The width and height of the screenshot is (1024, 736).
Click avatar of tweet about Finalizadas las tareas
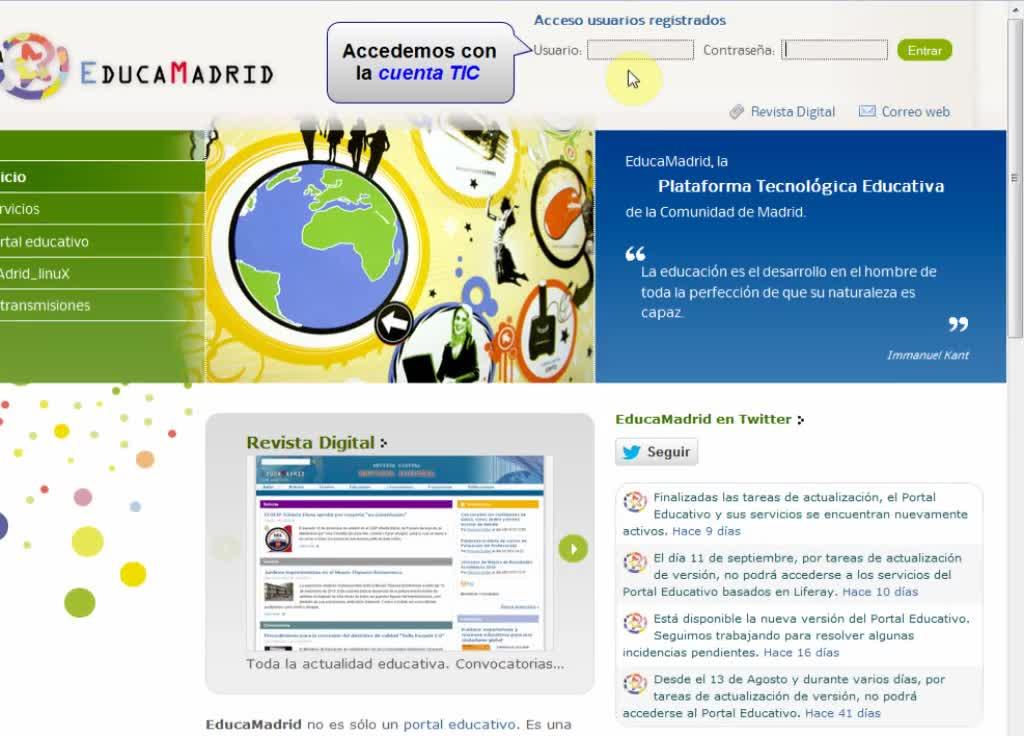(x=635, y=502)
